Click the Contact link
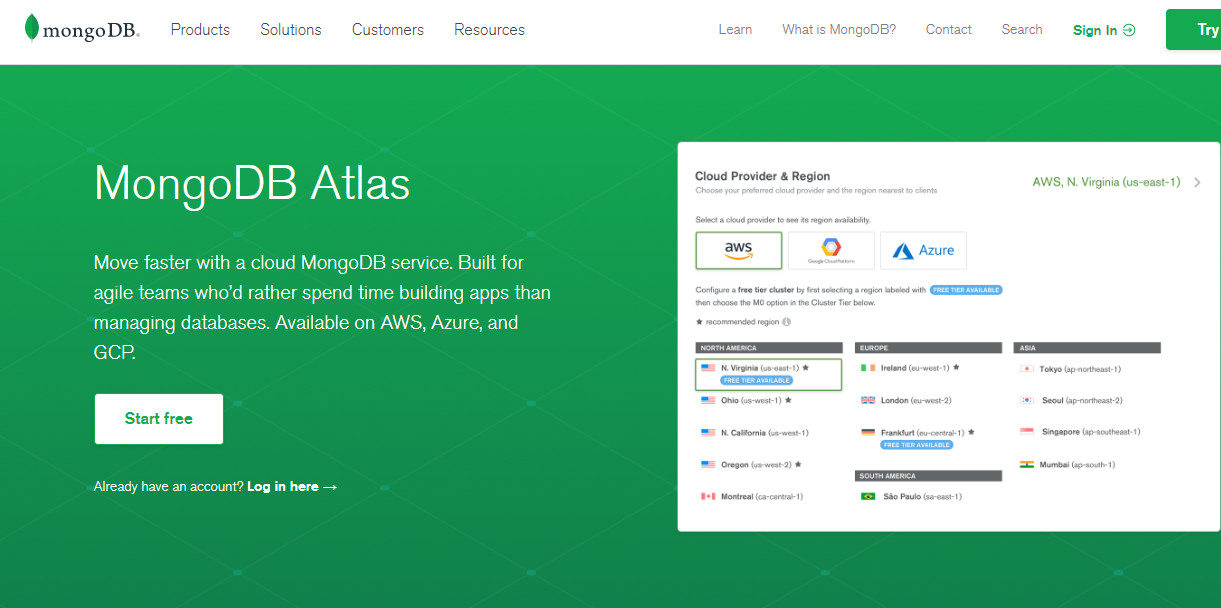 point(949,30)
